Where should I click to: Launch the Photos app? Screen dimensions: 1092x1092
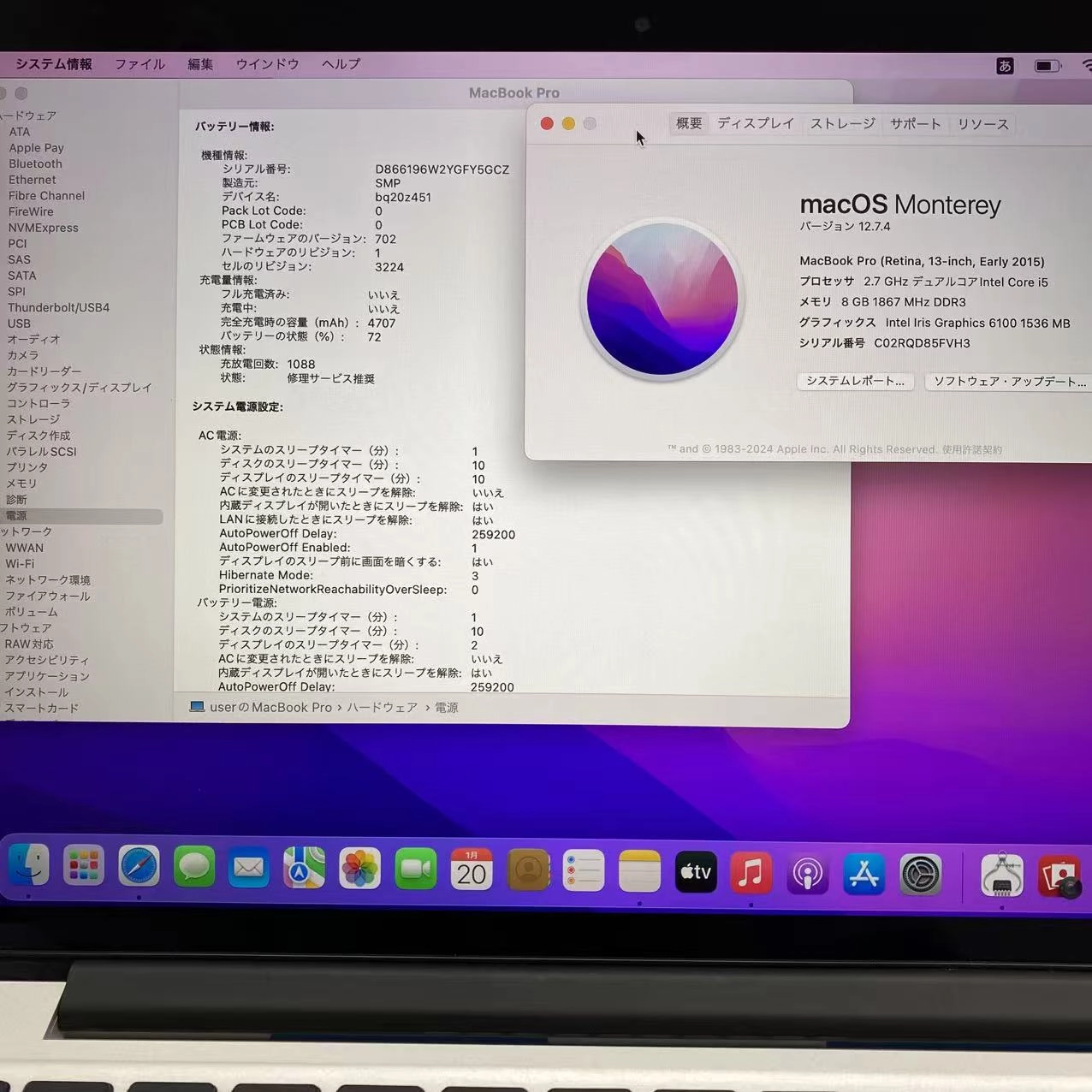click(359, 869)
